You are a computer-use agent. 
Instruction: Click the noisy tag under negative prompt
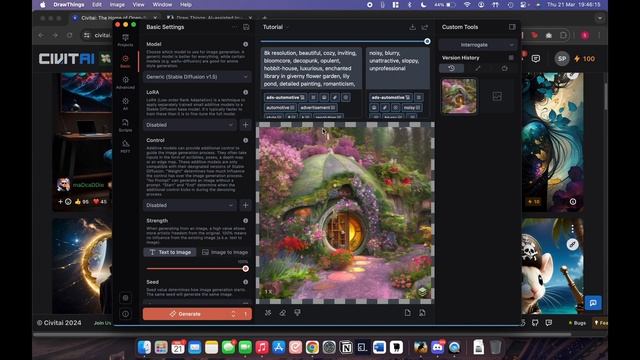[412, 108]
